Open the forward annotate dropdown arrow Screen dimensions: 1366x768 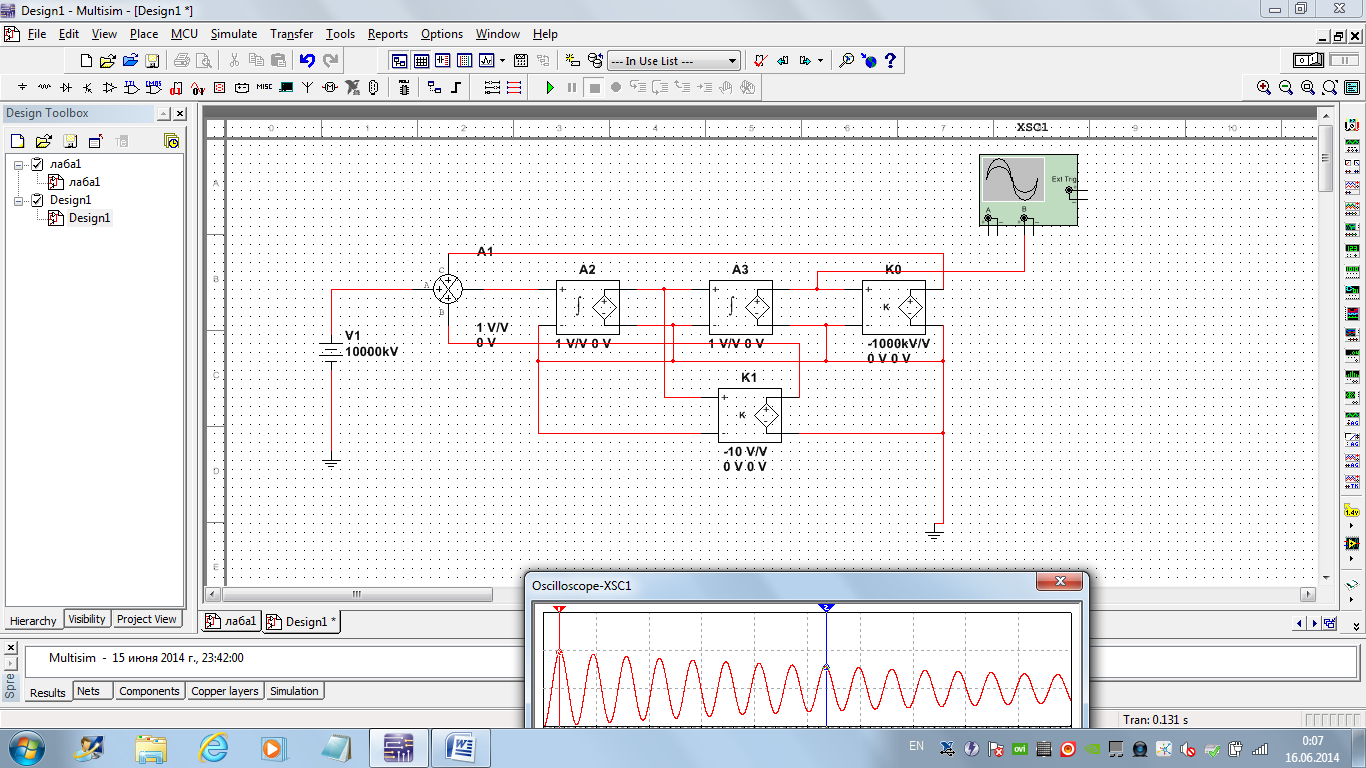click(820, 61)
